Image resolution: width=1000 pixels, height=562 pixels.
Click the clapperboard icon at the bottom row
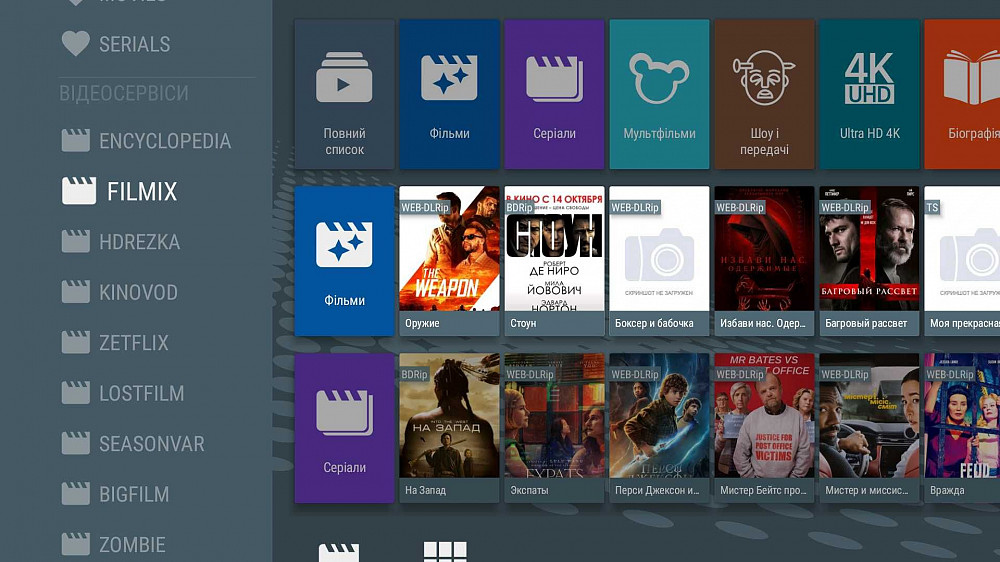click(339, 552)
